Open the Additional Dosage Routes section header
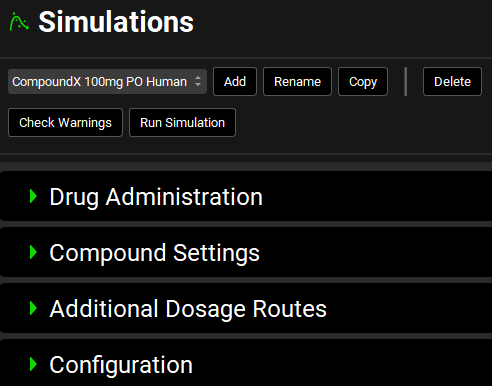Viewport: 492px width, 386px height. click(246, 308)
